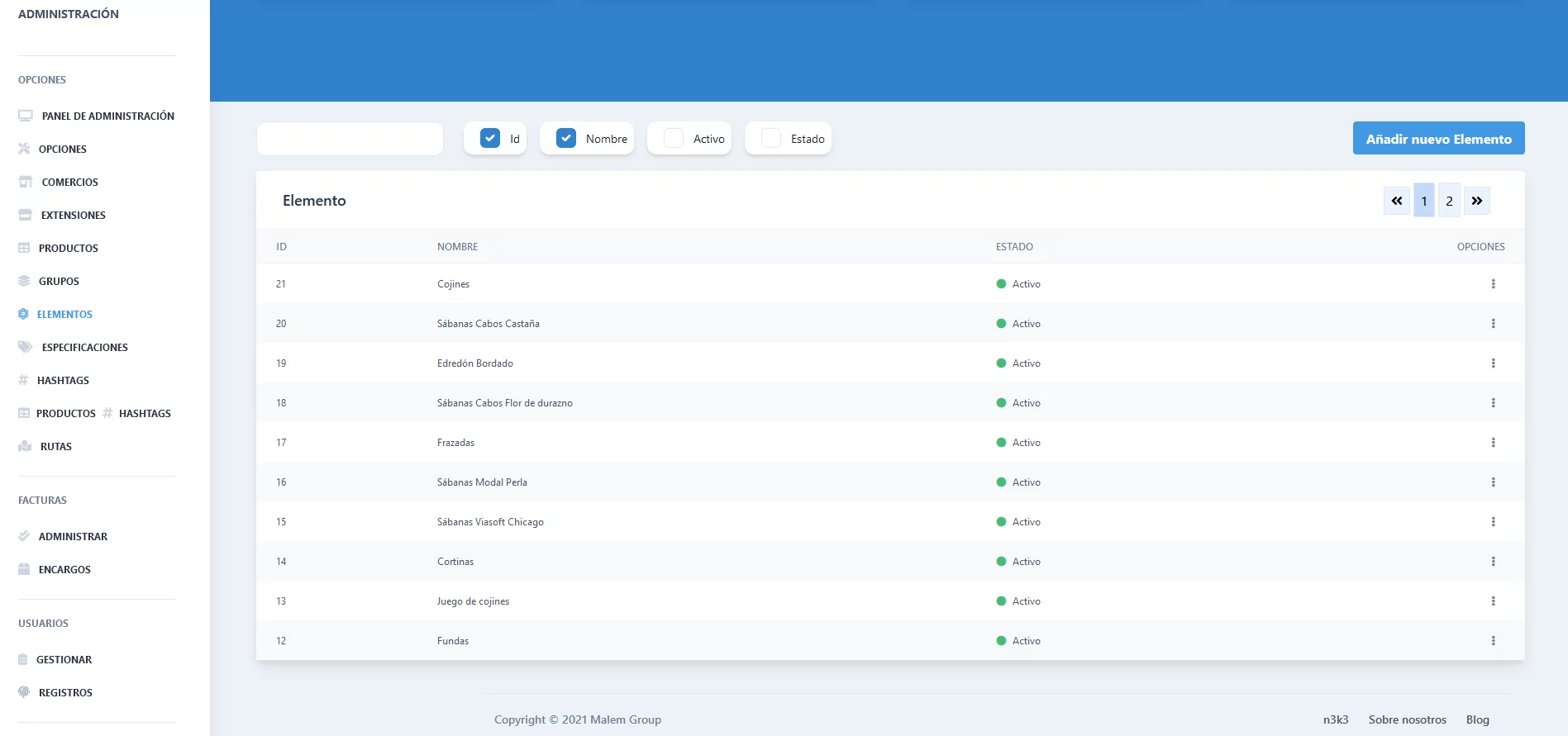The image size is (1568, 736).
Task: Go to next page with double-right arrow
Action: [x=1477, y=201]
